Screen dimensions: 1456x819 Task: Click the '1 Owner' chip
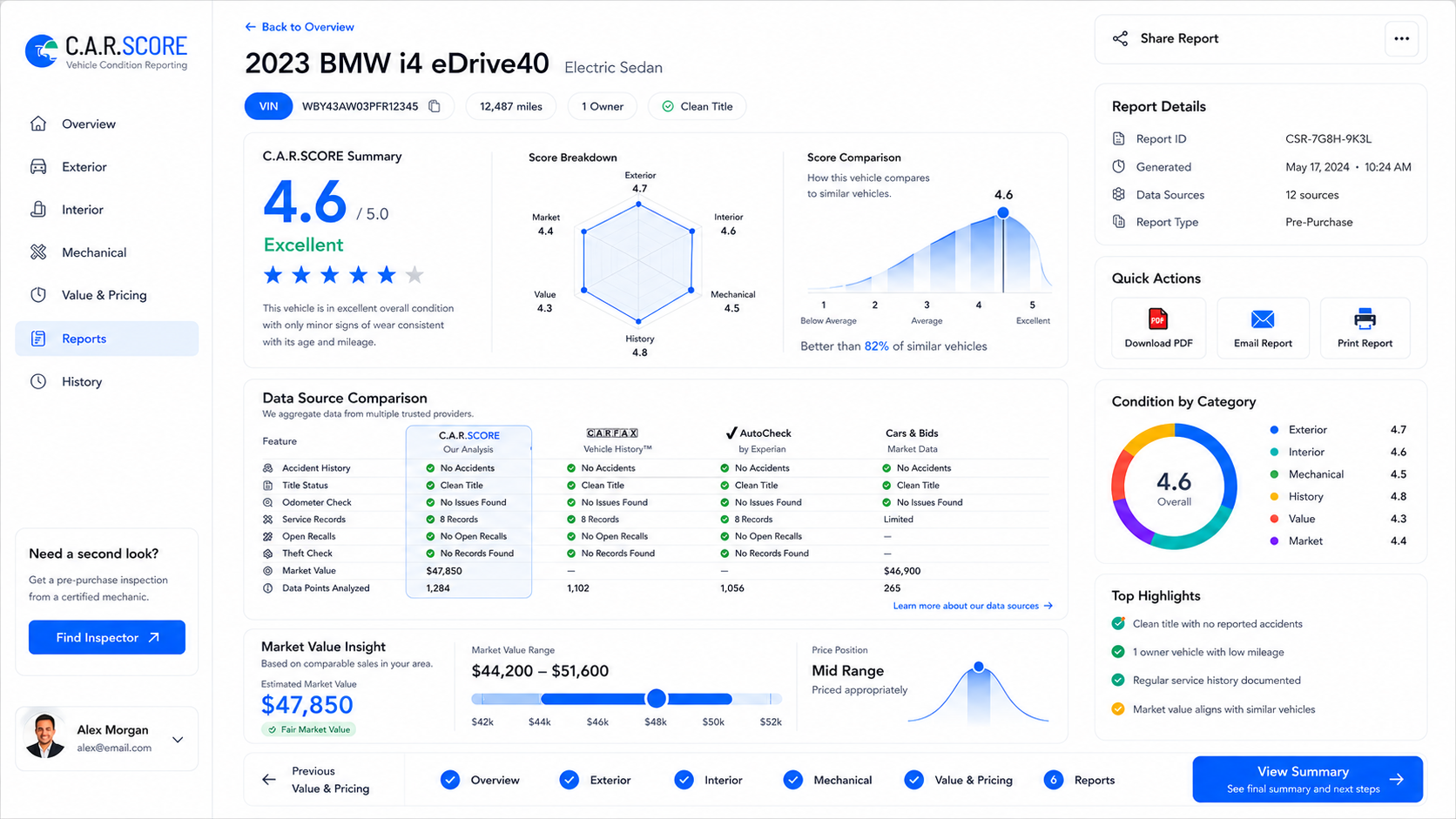coord(603,106)
